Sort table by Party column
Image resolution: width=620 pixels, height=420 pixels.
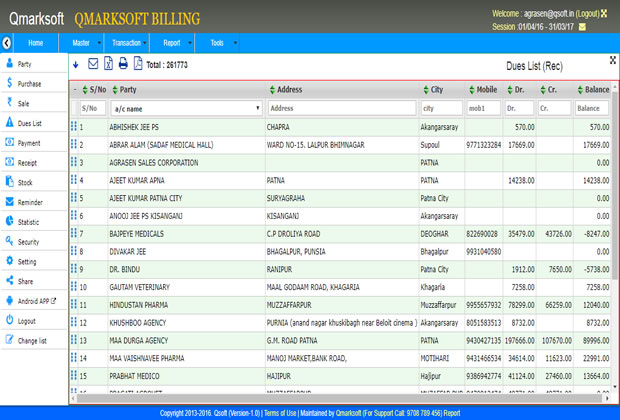[x=115, y=90]
